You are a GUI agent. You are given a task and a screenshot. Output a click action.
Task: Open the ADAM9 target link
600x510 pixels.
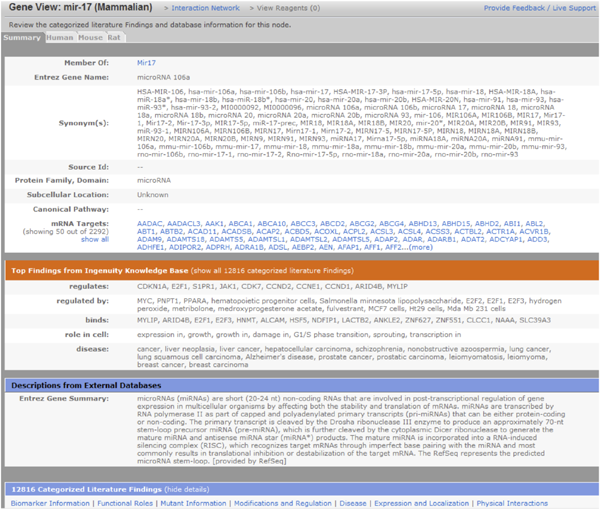[x=149, y=240]
